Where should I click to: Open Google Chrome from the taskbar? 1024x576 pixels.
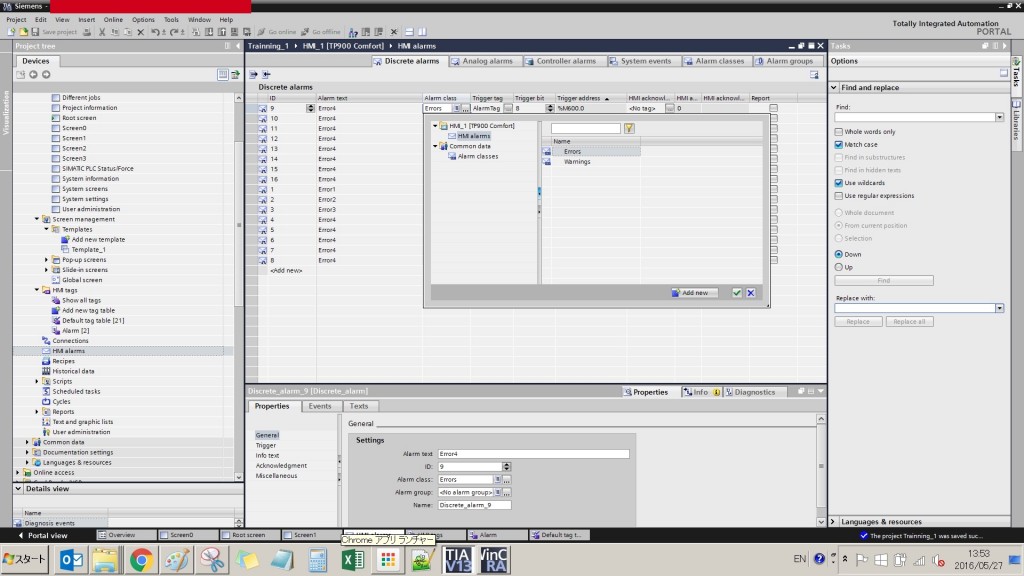[141, 560]
